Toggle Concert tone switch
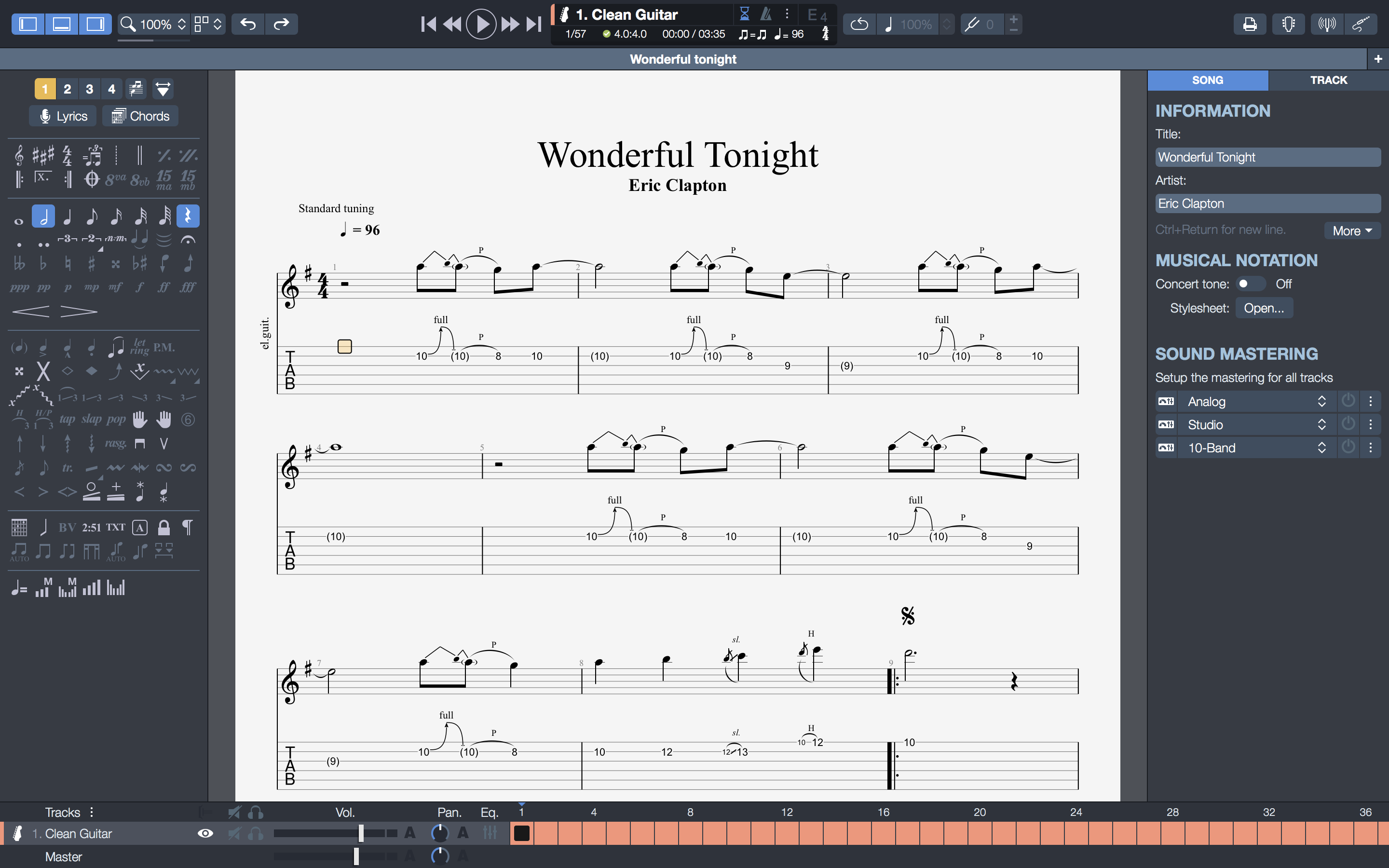The height and width of the screenshot is (868, 1389). coord(1250,284)
